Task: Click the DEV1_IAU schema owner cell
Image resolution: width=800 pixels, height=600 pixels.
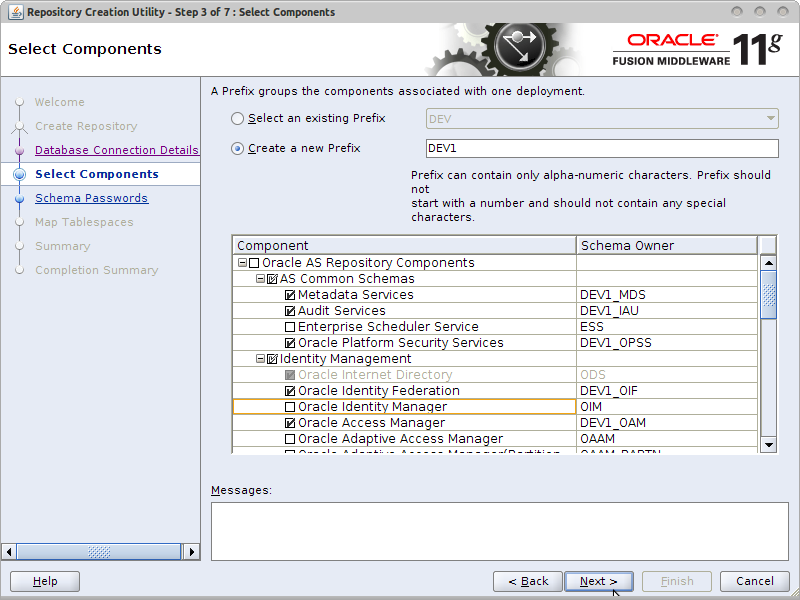Action: pyautogui.click(x=667, y=311)
